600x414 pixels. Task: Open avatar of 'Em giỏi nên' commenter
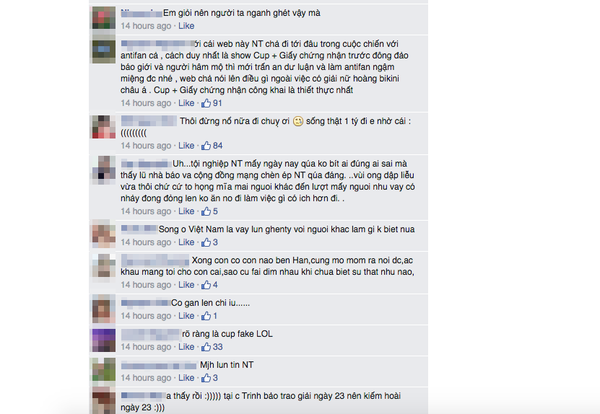point(104,18)
